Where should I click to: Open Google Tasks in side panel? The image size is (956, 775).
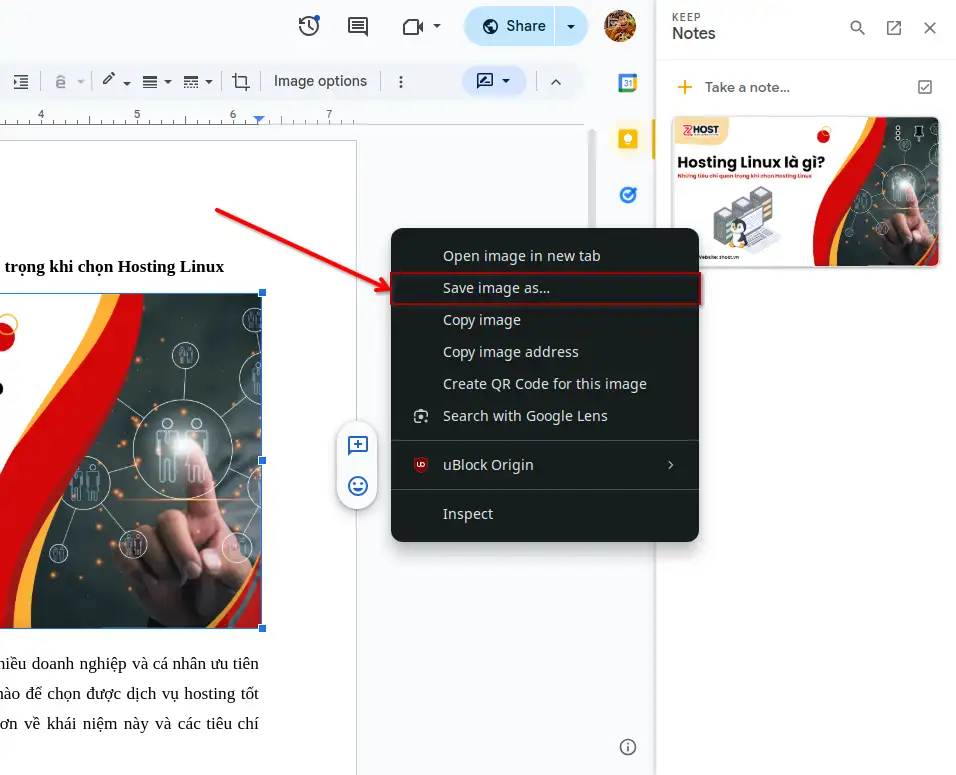click(628, 195)
